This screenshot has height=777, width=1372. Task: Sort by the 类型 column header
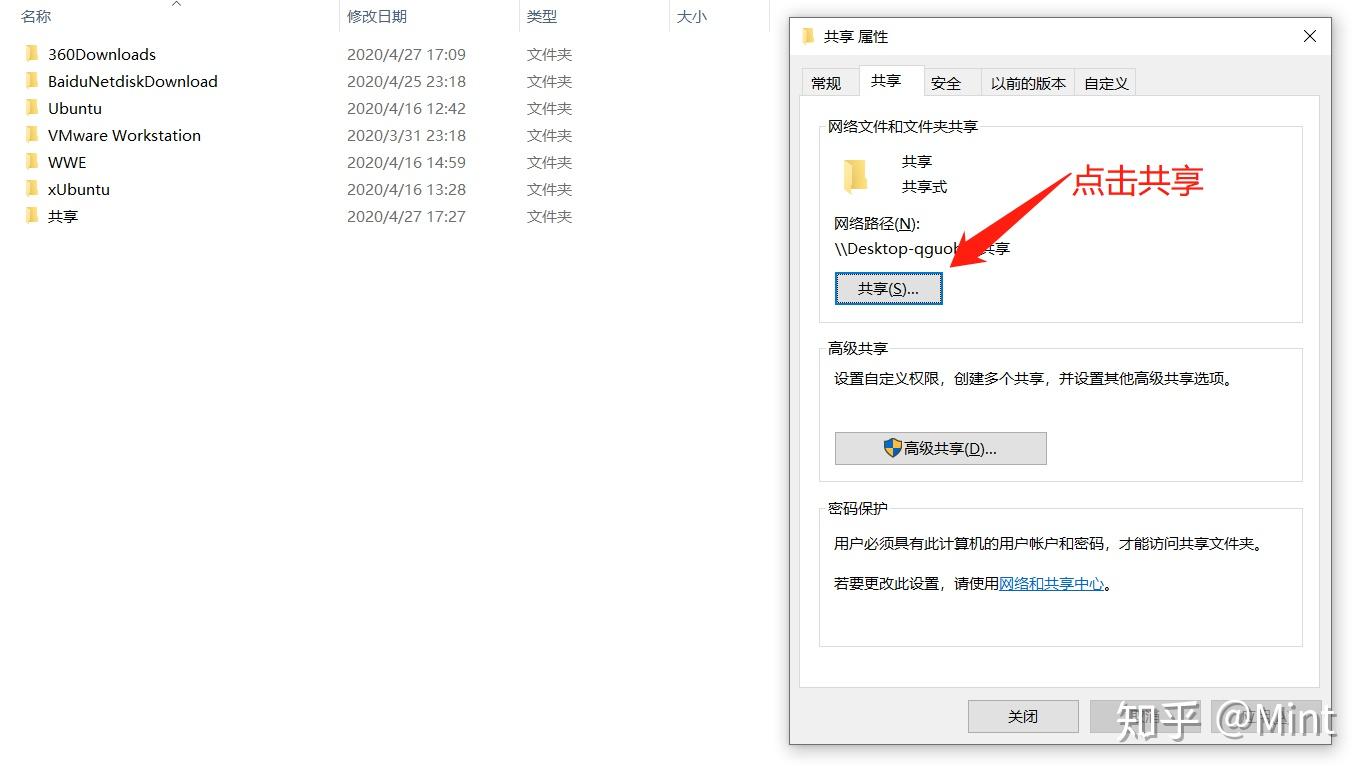(x=542, y=16)
